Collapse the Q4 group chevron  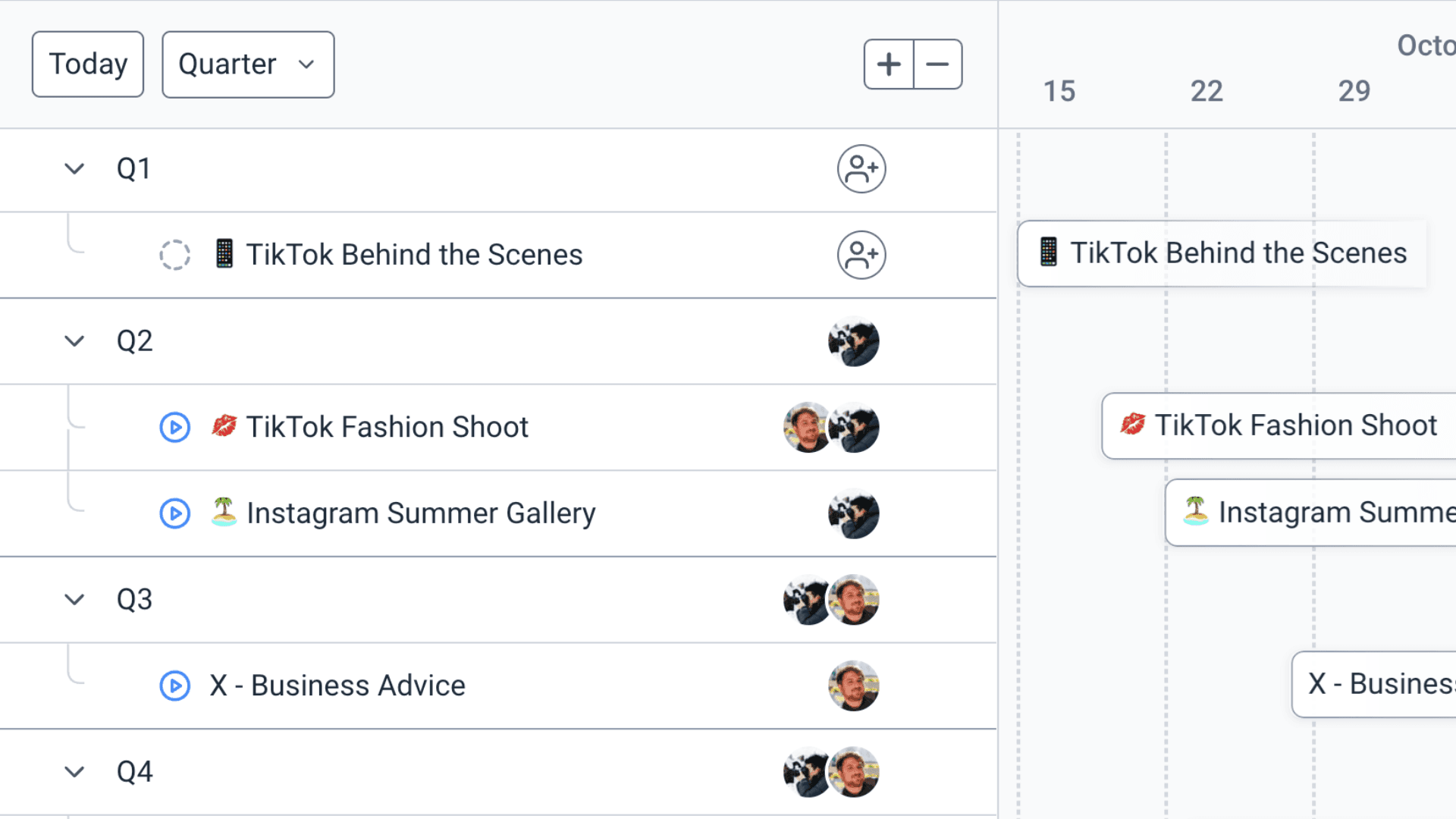[x=74, y=772]
